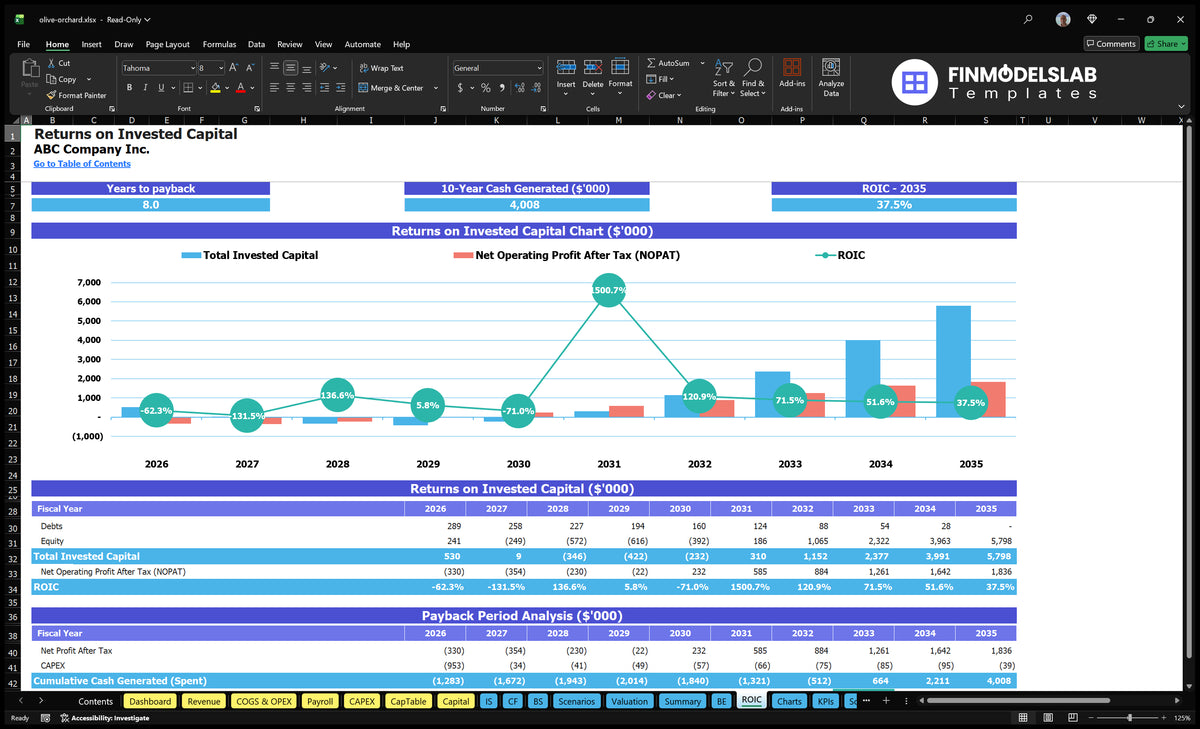Toggle underline formatting
Screen dimensions: 1200x729
tap(160, 88)
